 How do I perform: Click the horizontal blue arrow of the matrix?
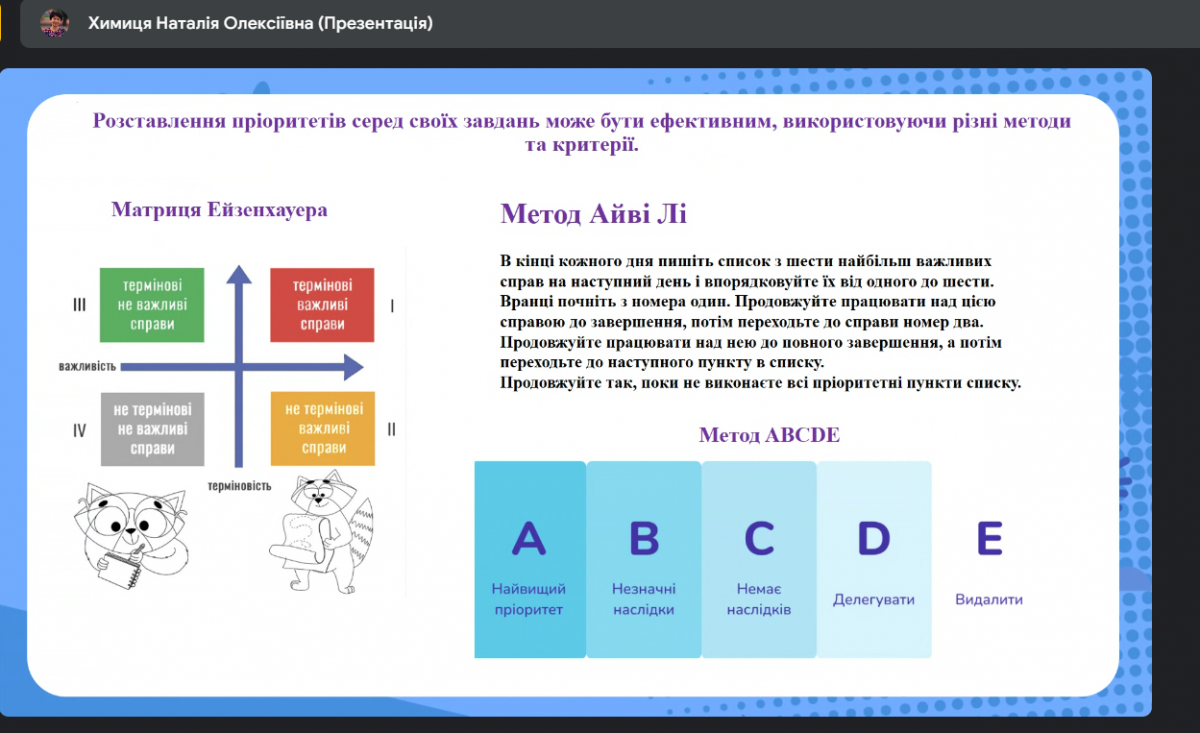click(241, 368)
